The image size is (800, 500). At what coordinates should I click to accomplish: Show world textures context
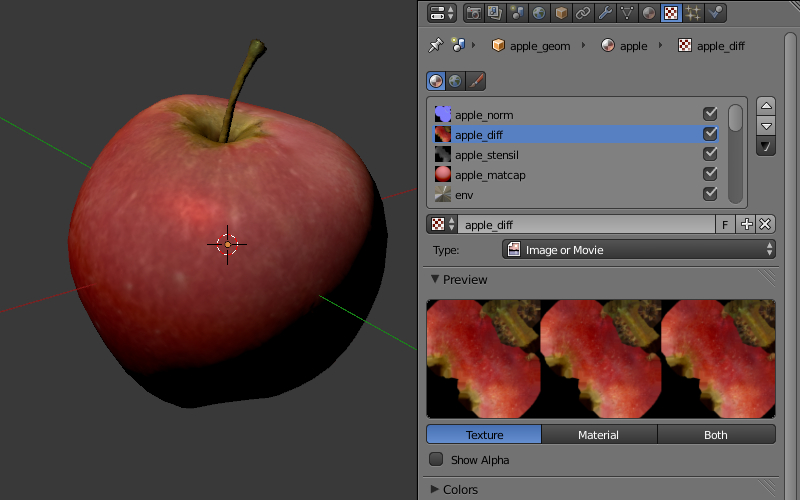(x=455, y=81)
